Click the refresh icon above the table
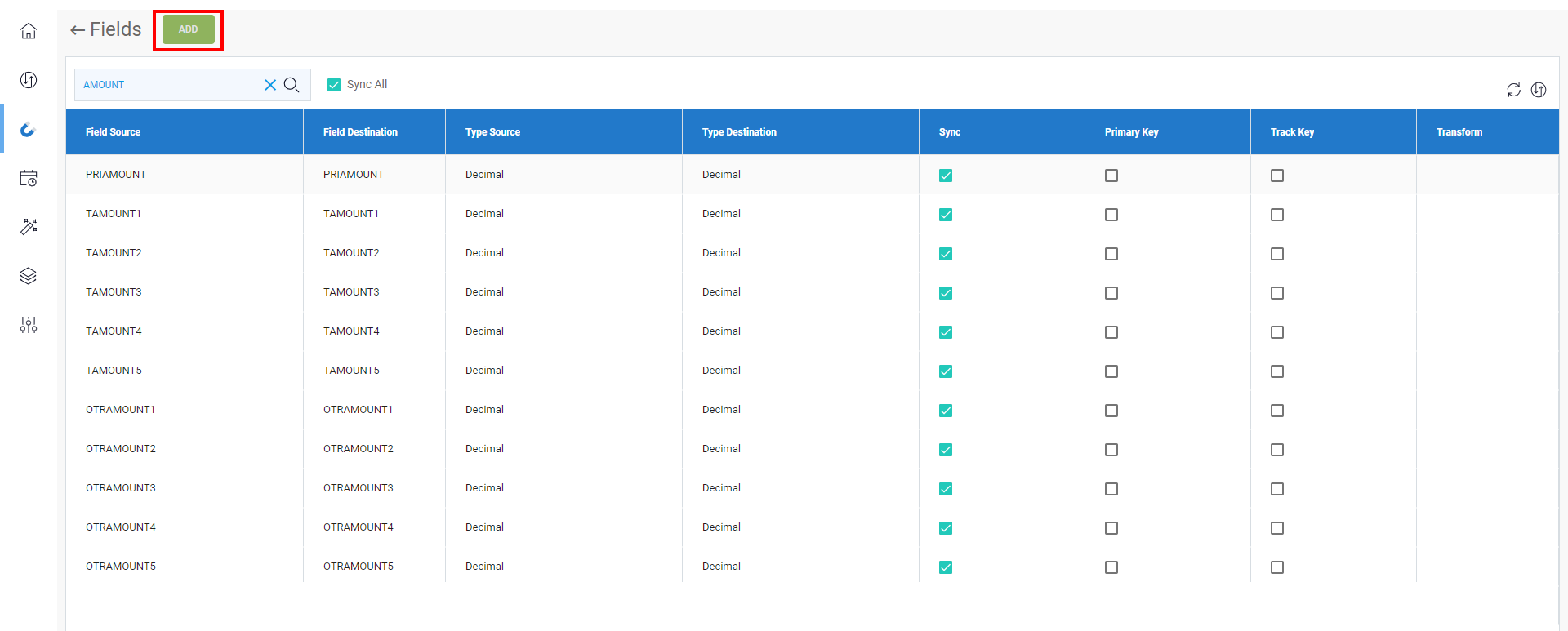Image resolution: width=1568 pixels, height=631 pixels. coord(1513,90)
